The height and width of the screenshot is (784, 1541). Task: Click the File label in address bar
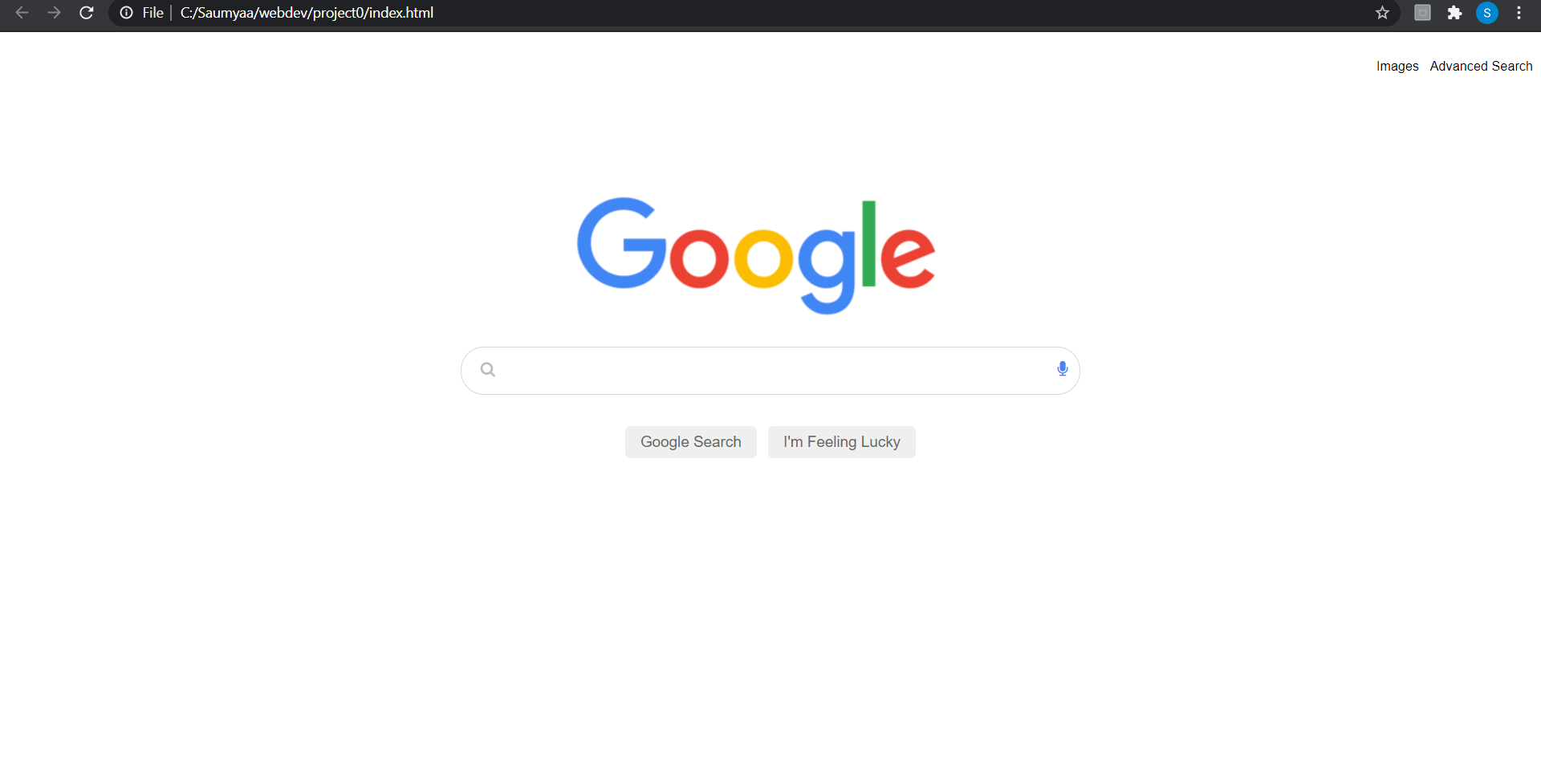(x=153, y=13)
